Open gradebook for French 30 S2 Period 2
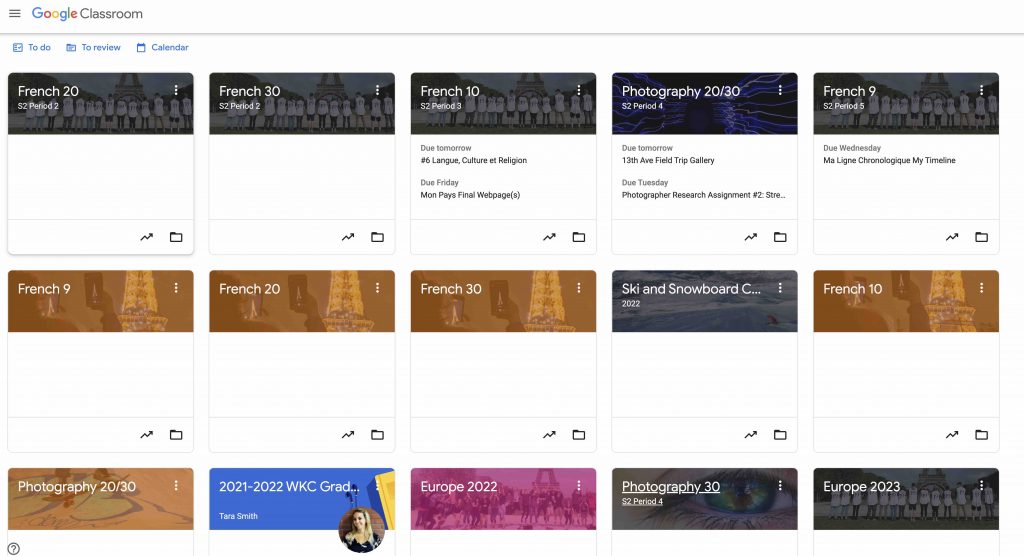 (x=348, y=237)
